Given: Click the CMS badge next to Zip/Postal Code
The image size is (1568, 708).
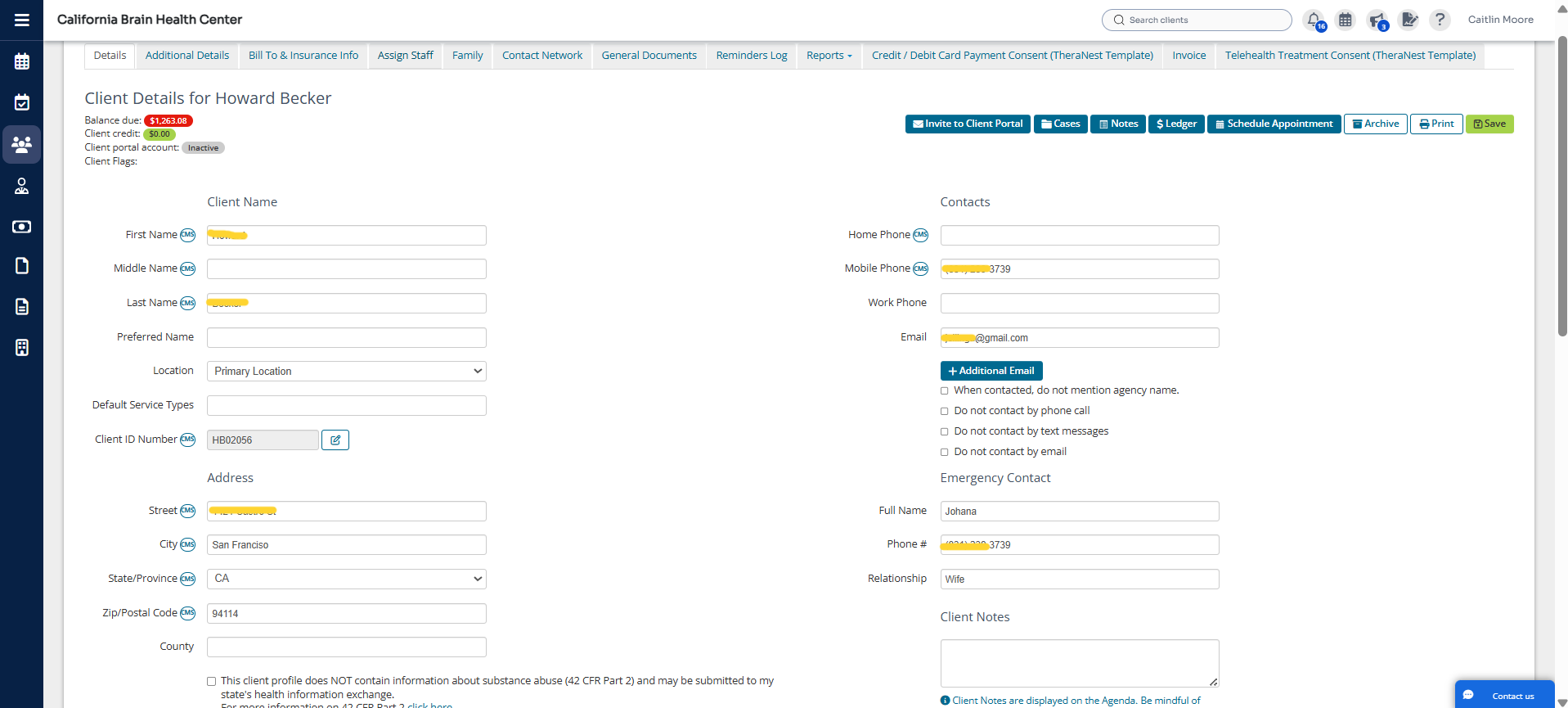Looking at the screenshot, I should 188,613.
